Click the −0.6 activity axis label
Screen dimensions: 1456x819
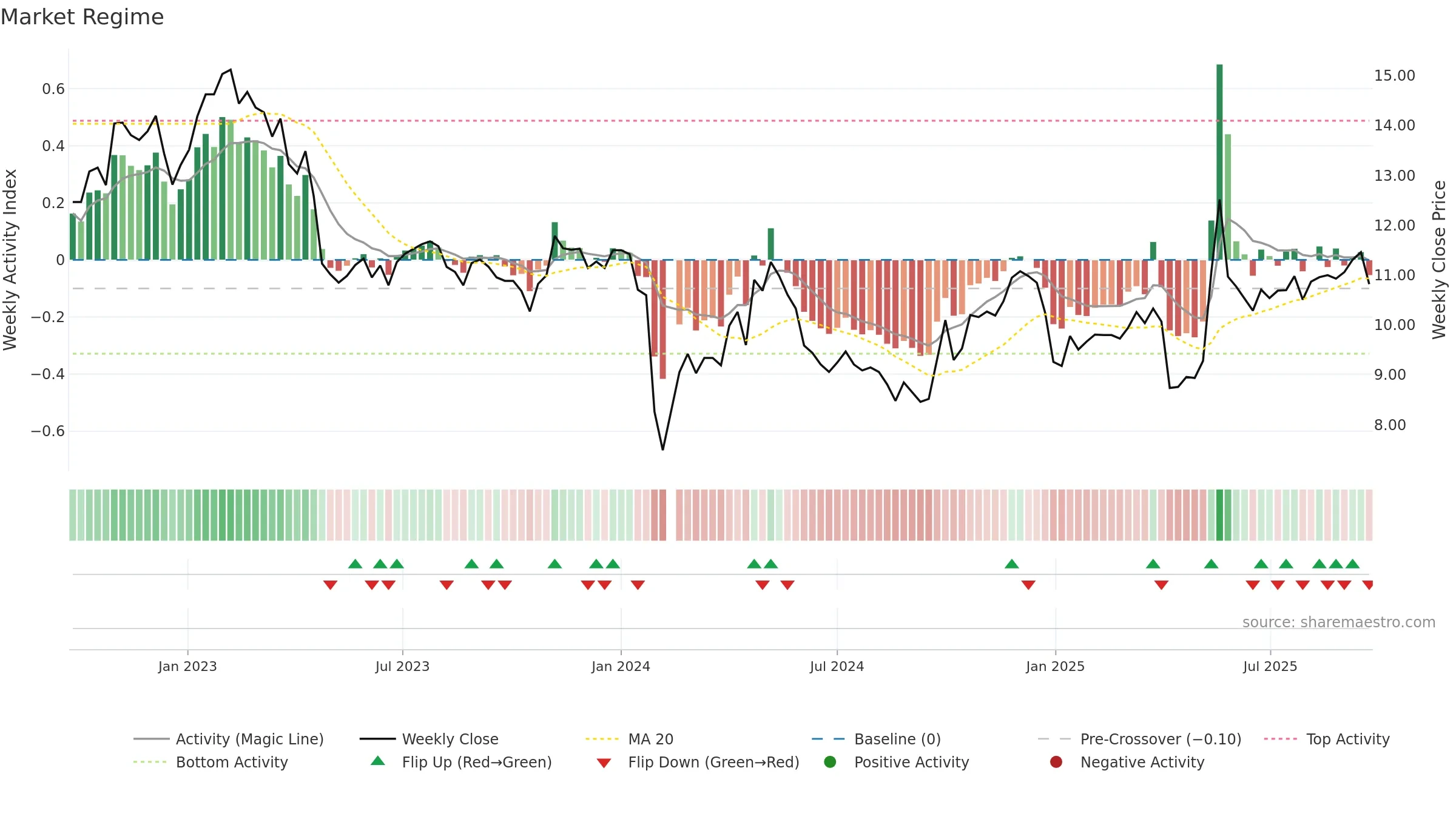click(x=48, y=431)
